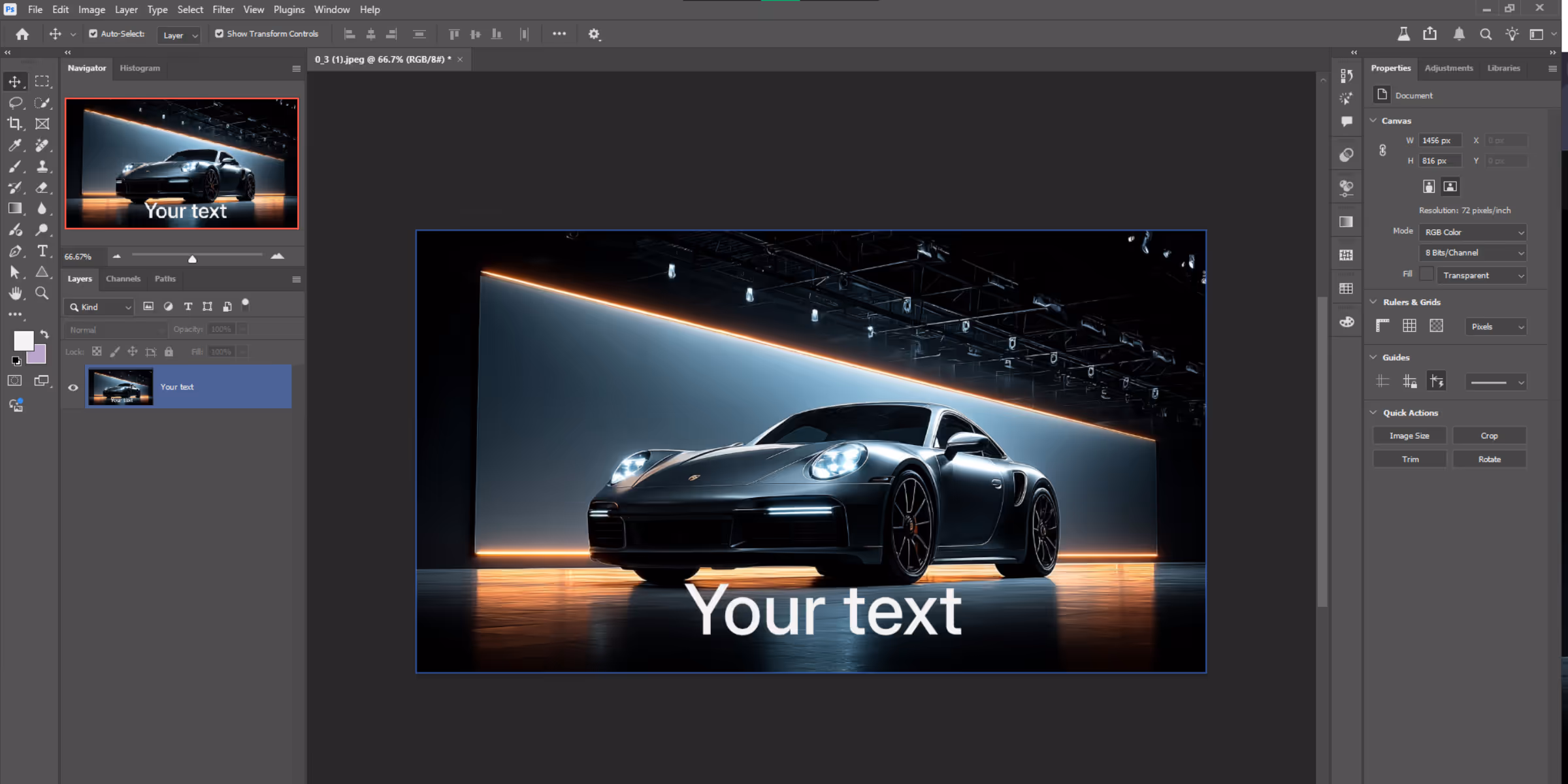The height and width of the screenshot is (784, 1568).
Task: Disable Show Transform Controls checkbox
Action: pyautogui.click(x=220, y=34)
